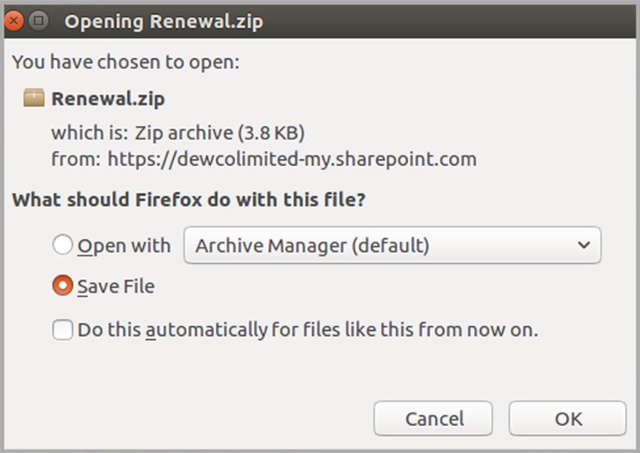Click the dewcolimited-my.sharepoint.com source URL
The height and width of the screenshot is (453, 640).
click(292, 159)
